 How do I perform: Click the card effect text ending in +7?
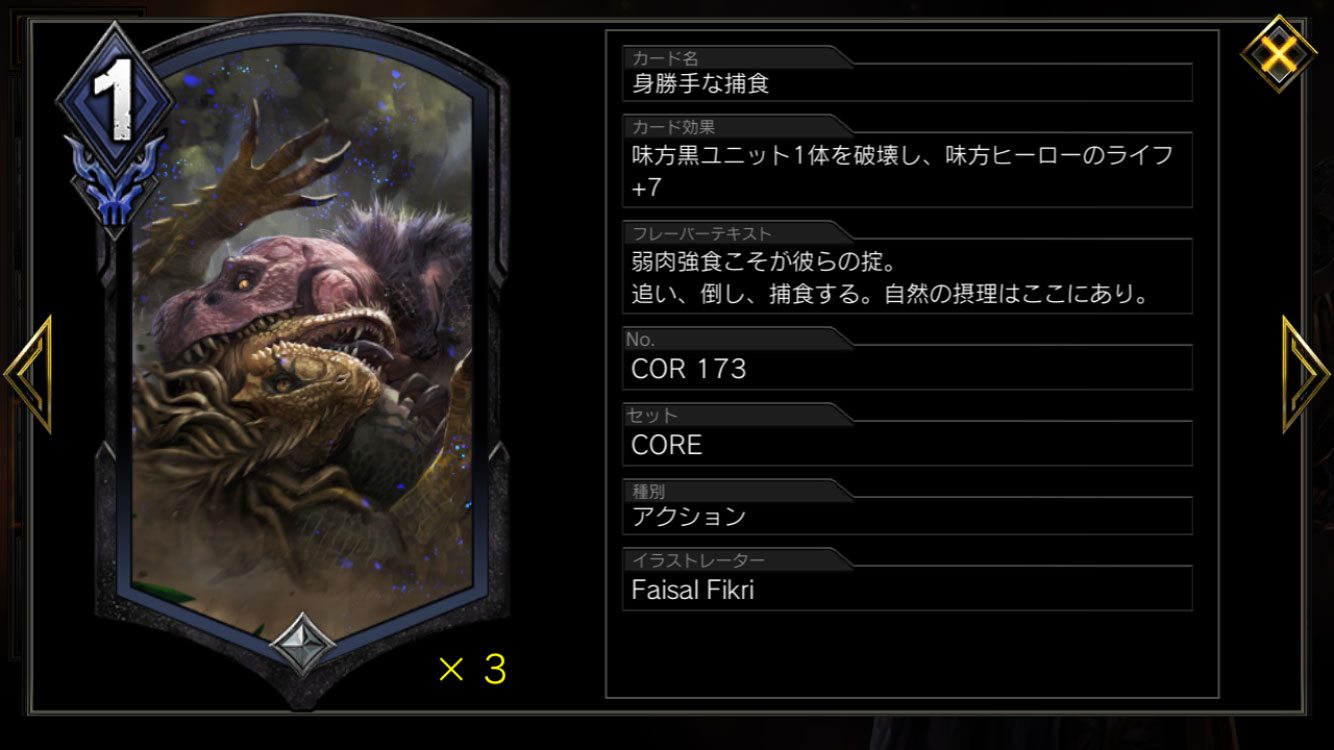coord(907,170)
